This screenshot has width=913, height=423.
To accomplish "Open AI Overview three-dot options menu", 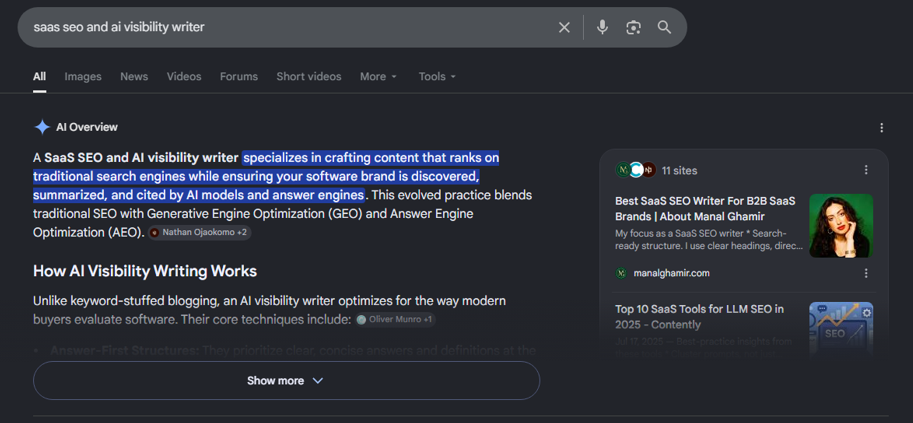I will click(882, 128).
